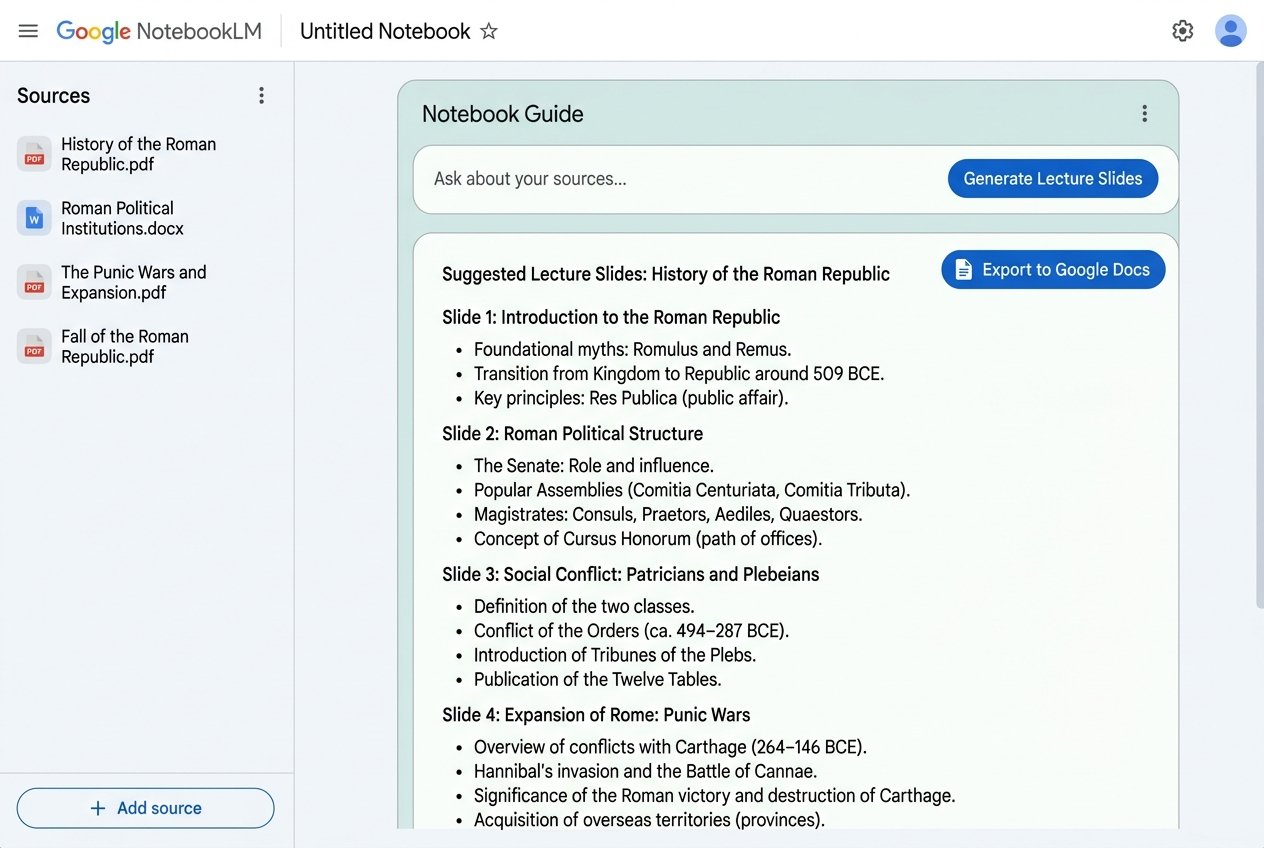1264x848 pixels.
Task: Click the Sources panel heading
Action: tap(53, 96)
